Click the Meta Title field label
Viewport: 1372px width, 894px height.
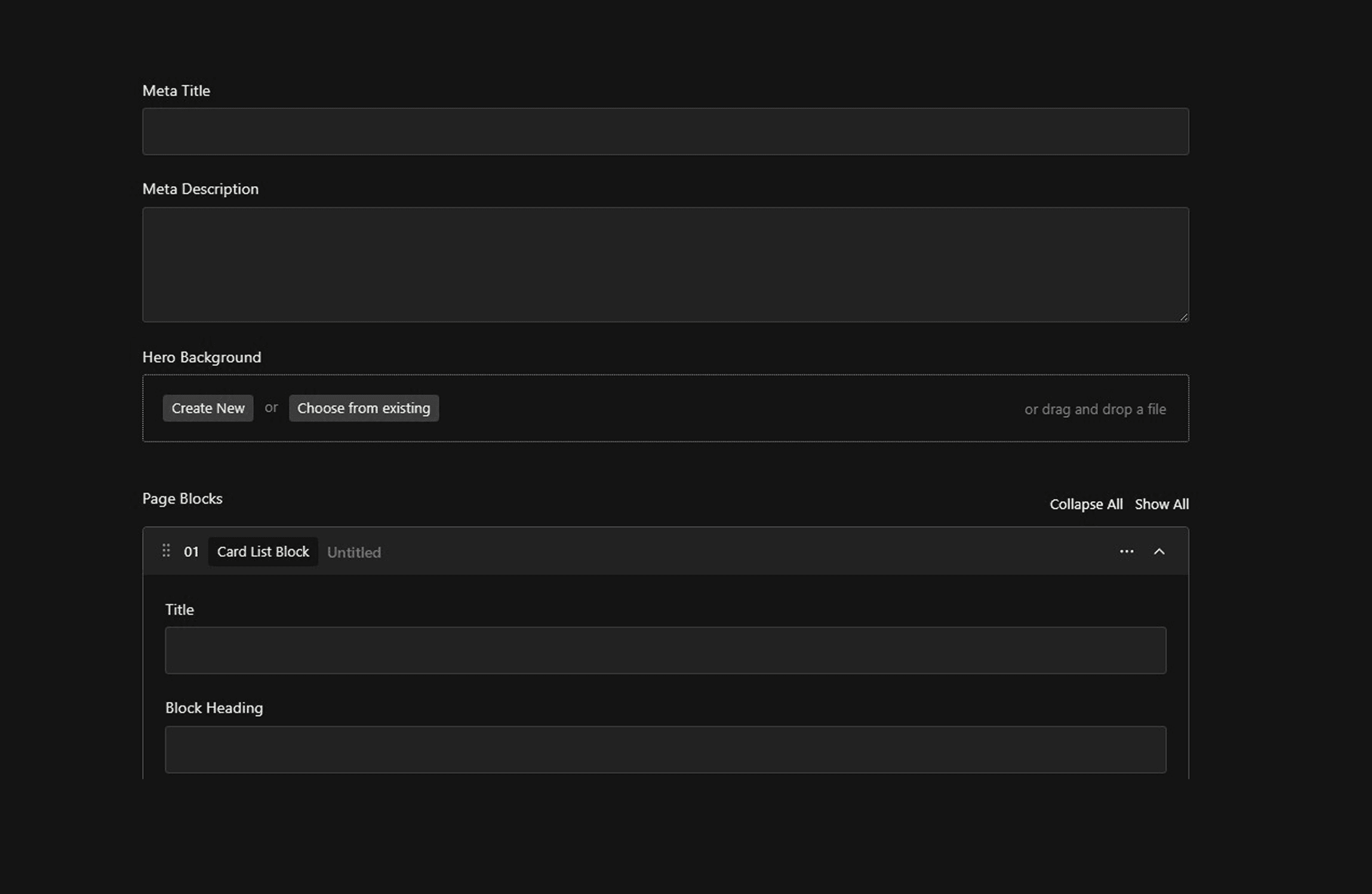(176, 90)
